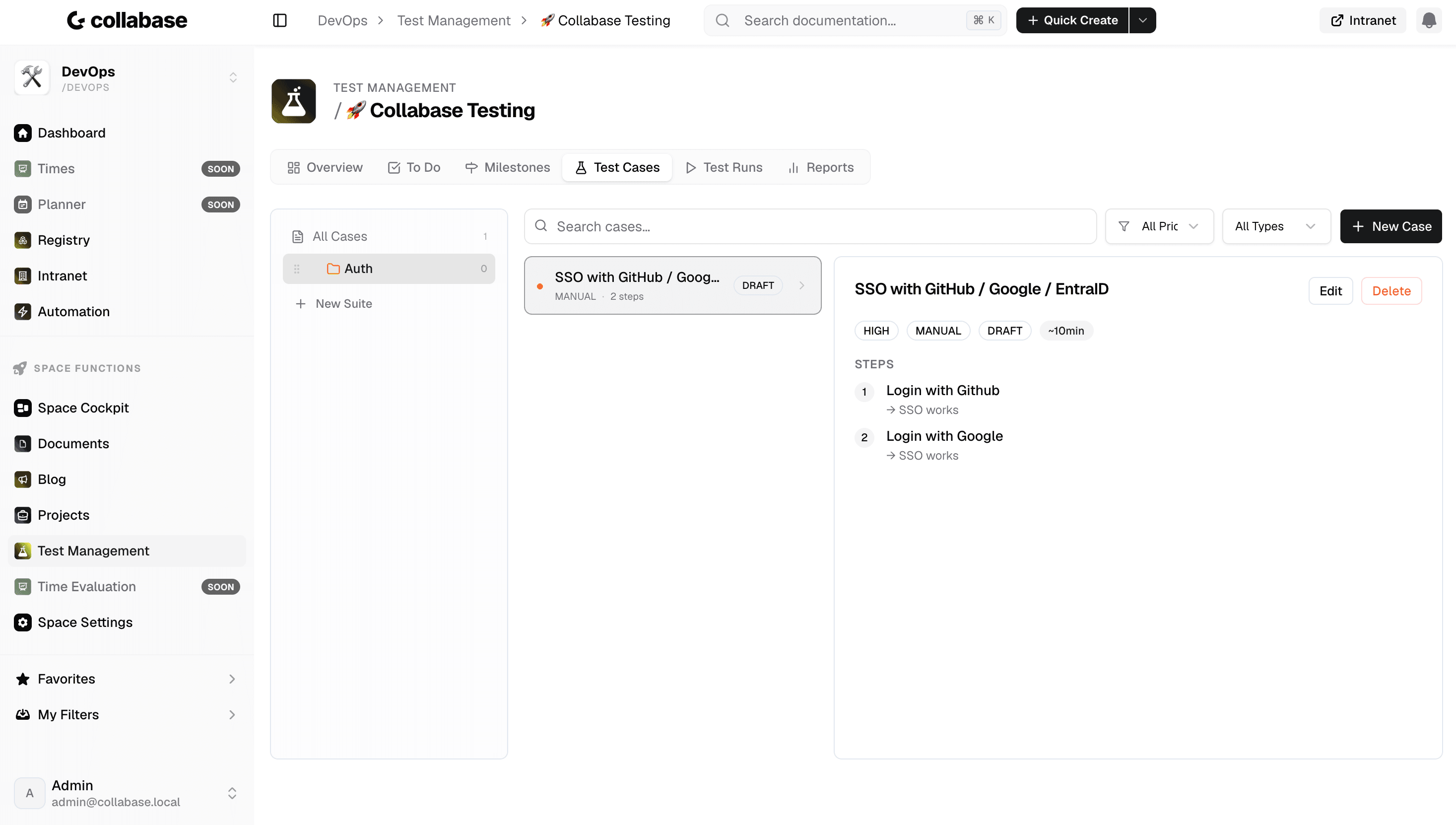Open the Intranet sidebar item
The image size is (1456, 825).
tap(127, 276)
